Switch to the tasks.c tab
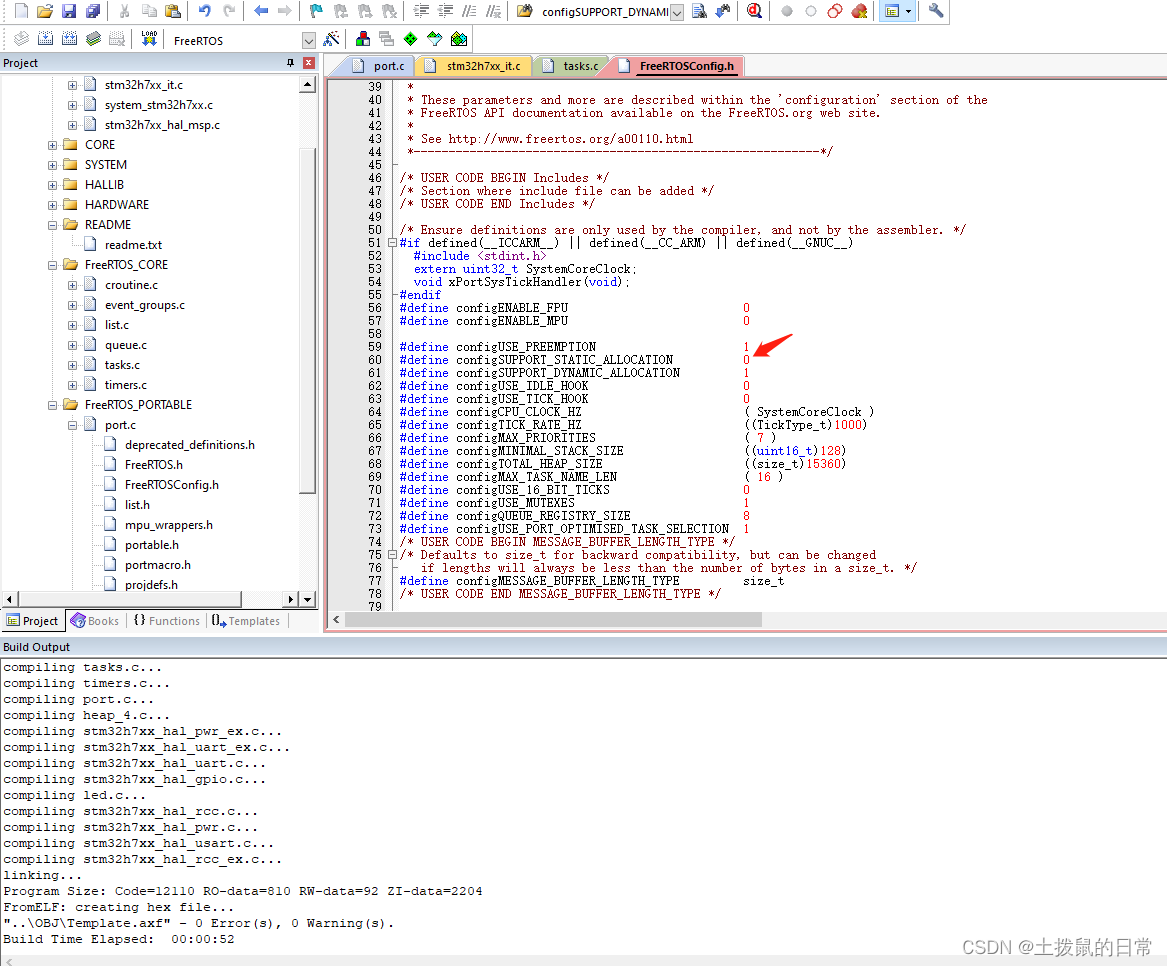Viewport: 1167px width, 966px height. coord(572,66)
